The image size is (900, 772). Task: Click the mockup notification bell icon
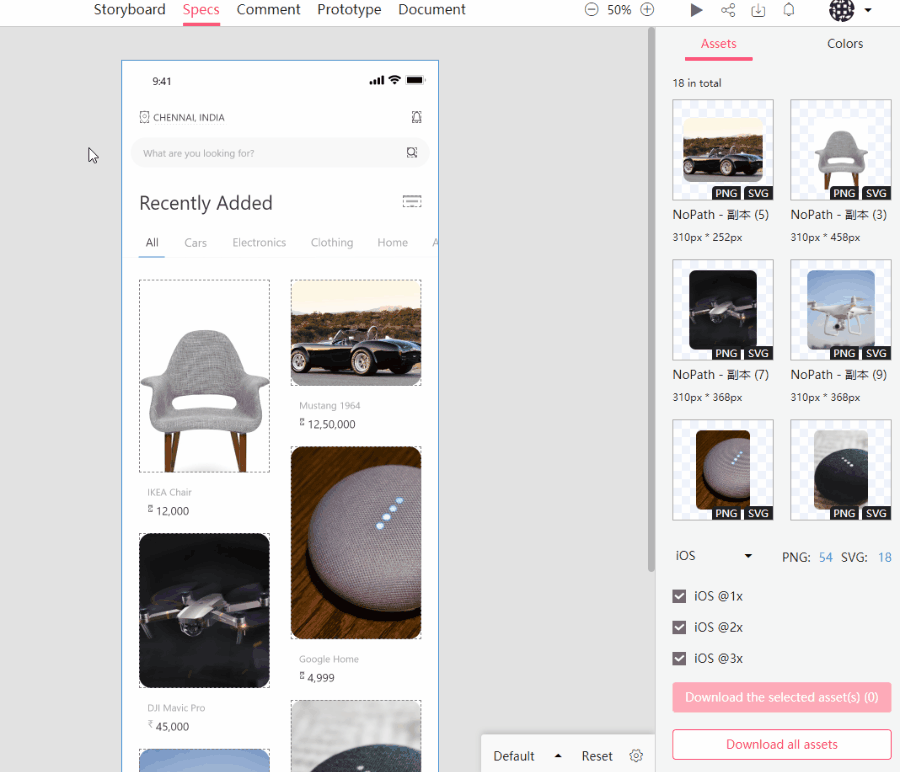click(417, 117)
